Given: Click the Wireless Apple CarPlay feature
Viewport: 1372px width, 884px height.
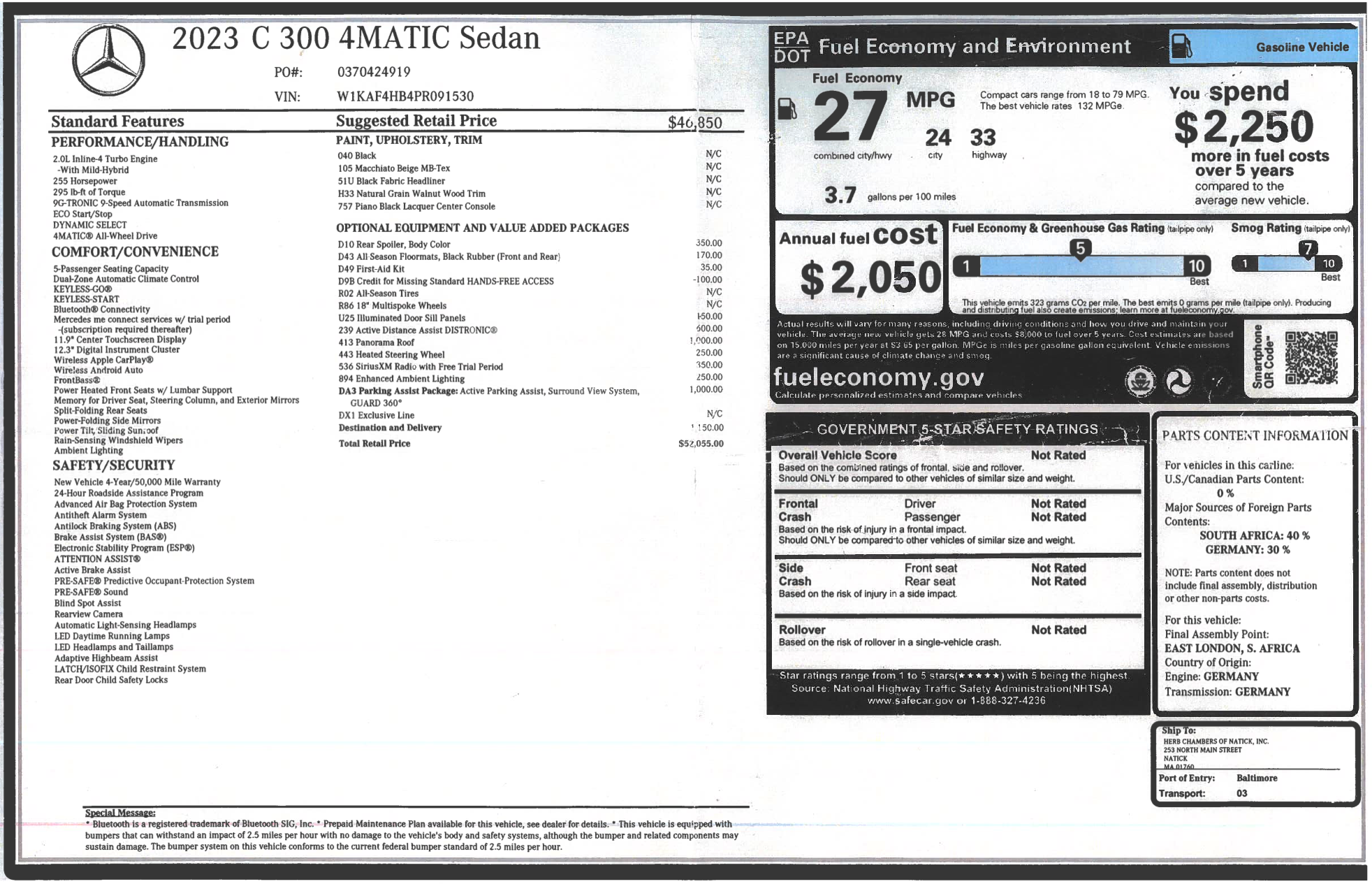Looking at the screenshot, I should (x=103, y=361).
